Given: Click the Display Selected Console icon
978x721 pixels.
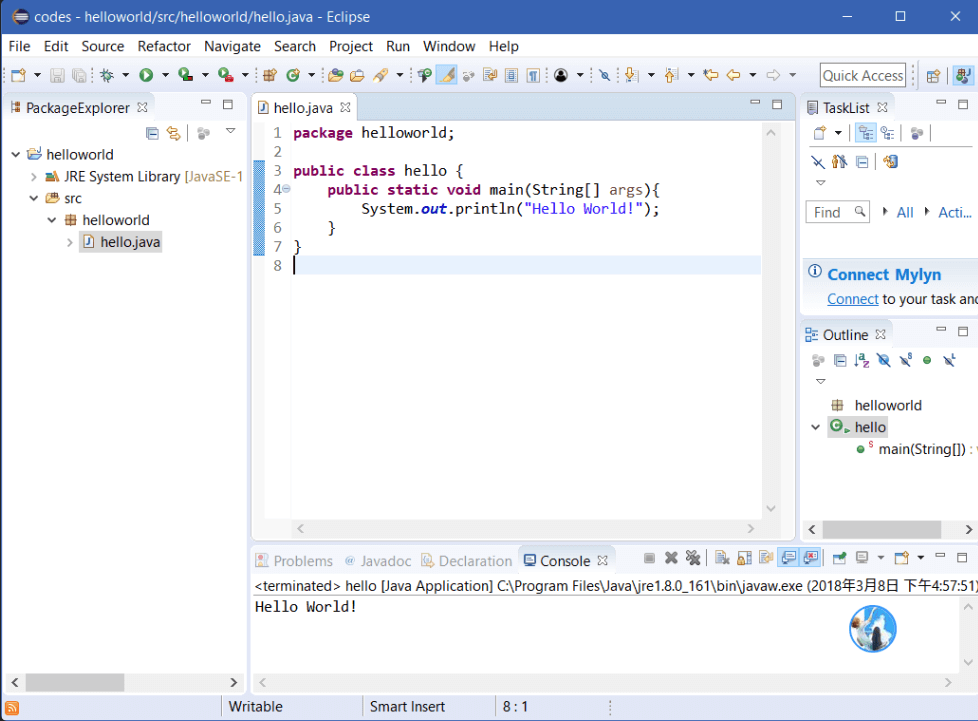Looking at the screenshot, I should point(862,558).
